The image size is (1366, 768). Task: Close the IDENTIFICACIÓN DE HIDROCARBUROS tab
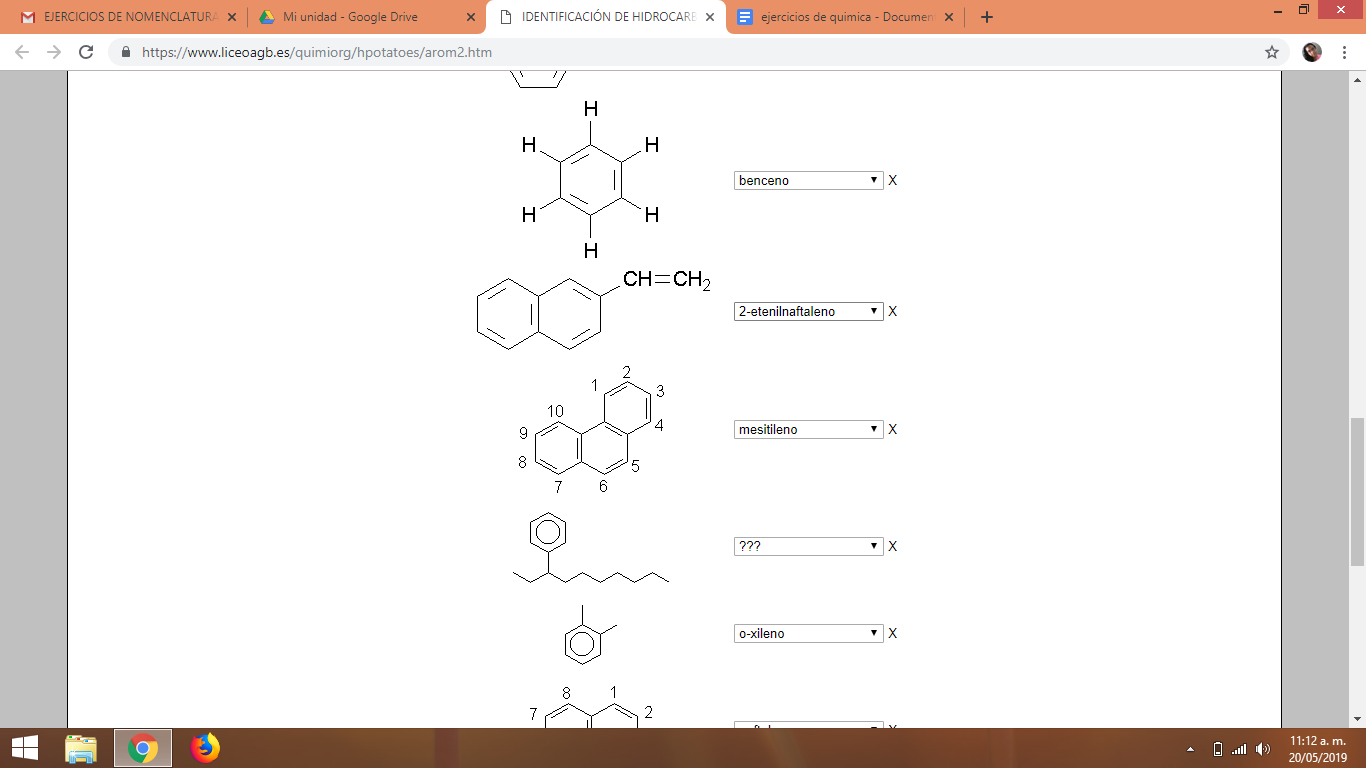[x=709, y=17]
